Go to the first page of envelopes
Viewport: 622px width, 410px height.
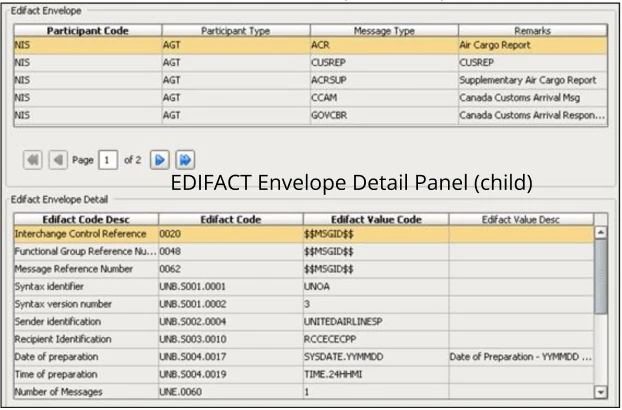33,160
